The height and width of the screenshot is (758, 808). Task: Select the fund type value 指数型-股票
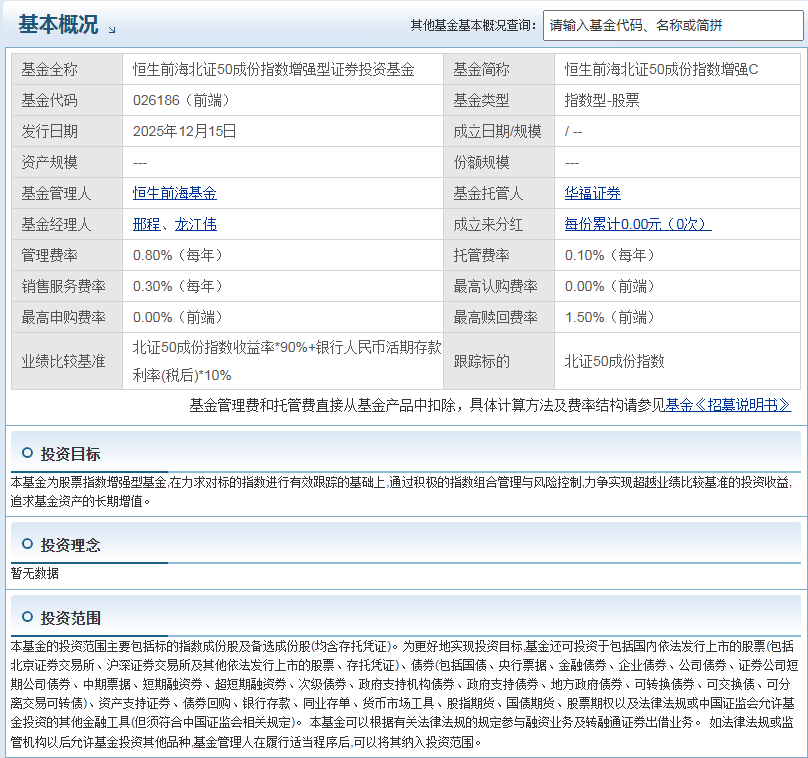[x=602, y=100]
